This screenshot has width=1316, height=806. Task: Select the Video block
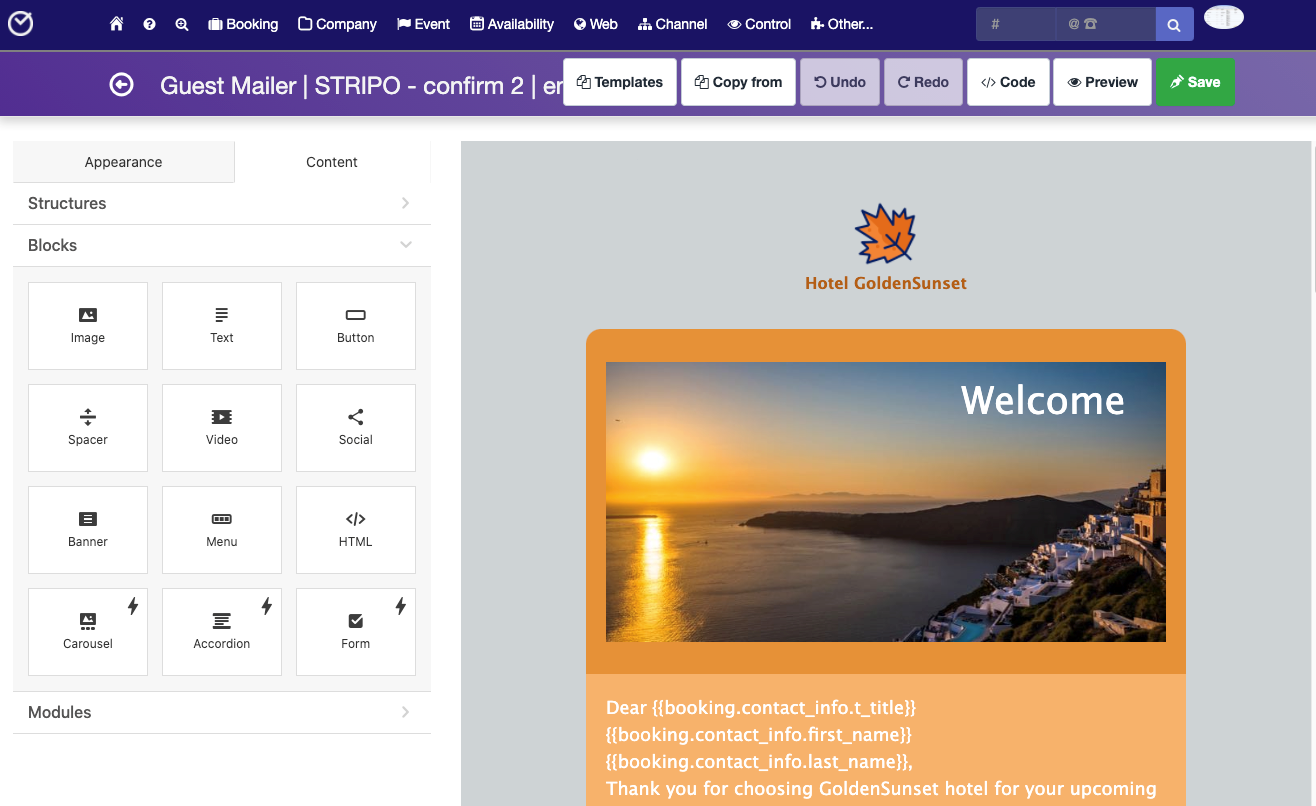click(222, 428)
